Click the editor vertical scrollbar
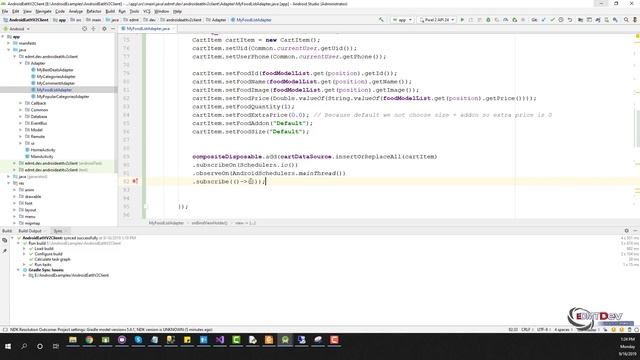Image resolution: width=640 pixels, height=360 pixels. click(637, 130)
